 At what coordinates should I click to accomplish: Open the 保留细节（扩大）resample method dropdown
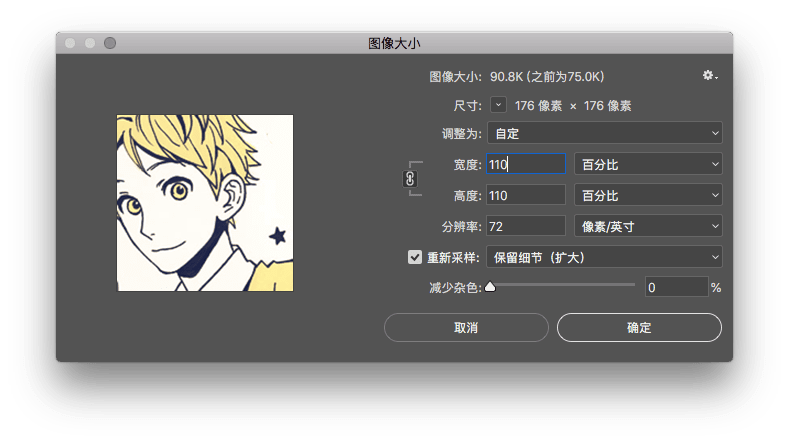(604, 257)
